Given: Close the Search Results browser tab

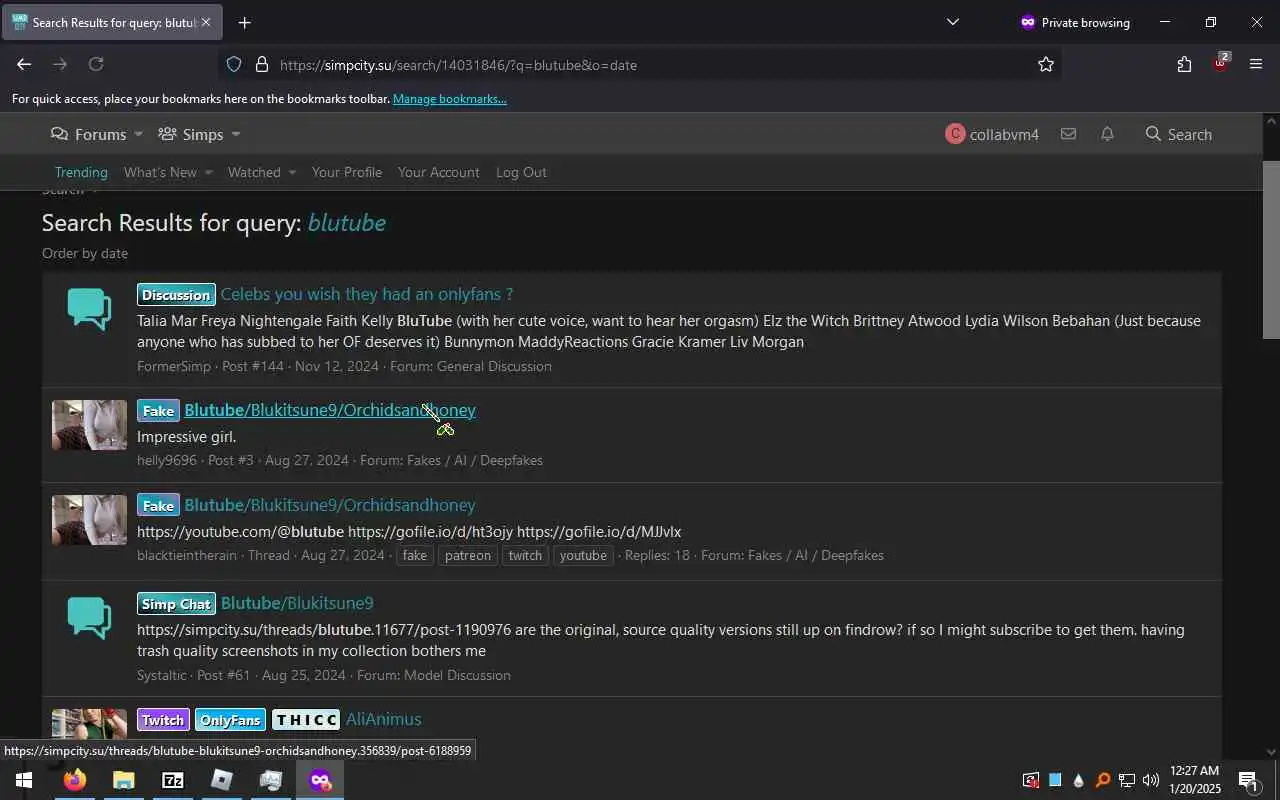Looking at the screenshot, I should tap(206, 22).
